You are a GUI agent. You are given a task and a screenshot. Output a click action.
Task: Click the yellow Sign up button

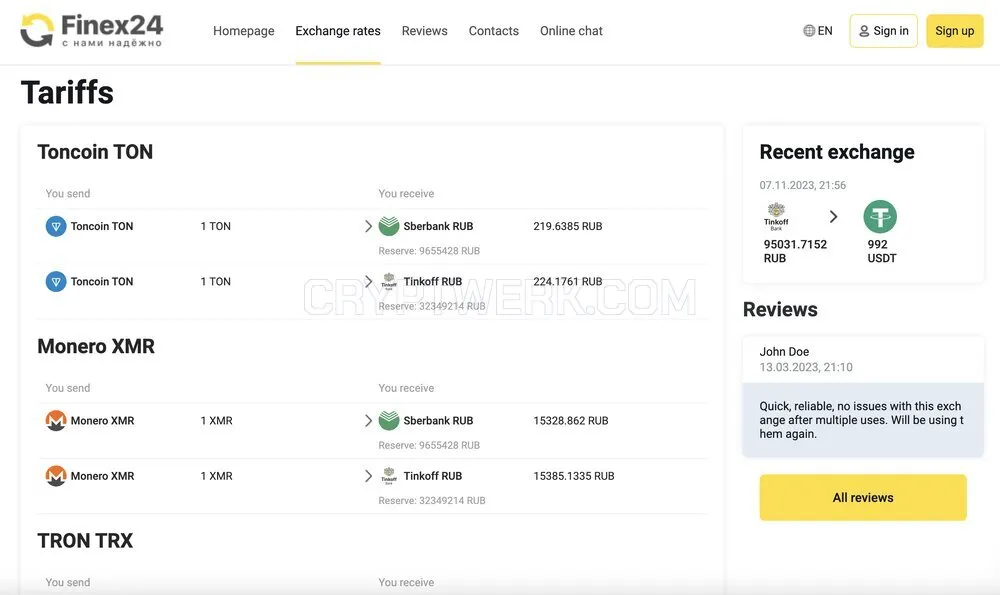point(955,31)
